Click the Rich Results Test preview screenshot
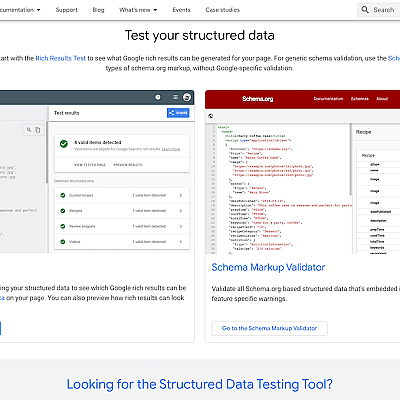The width and height of the screenshot is (400, 400). coord(97,171)
